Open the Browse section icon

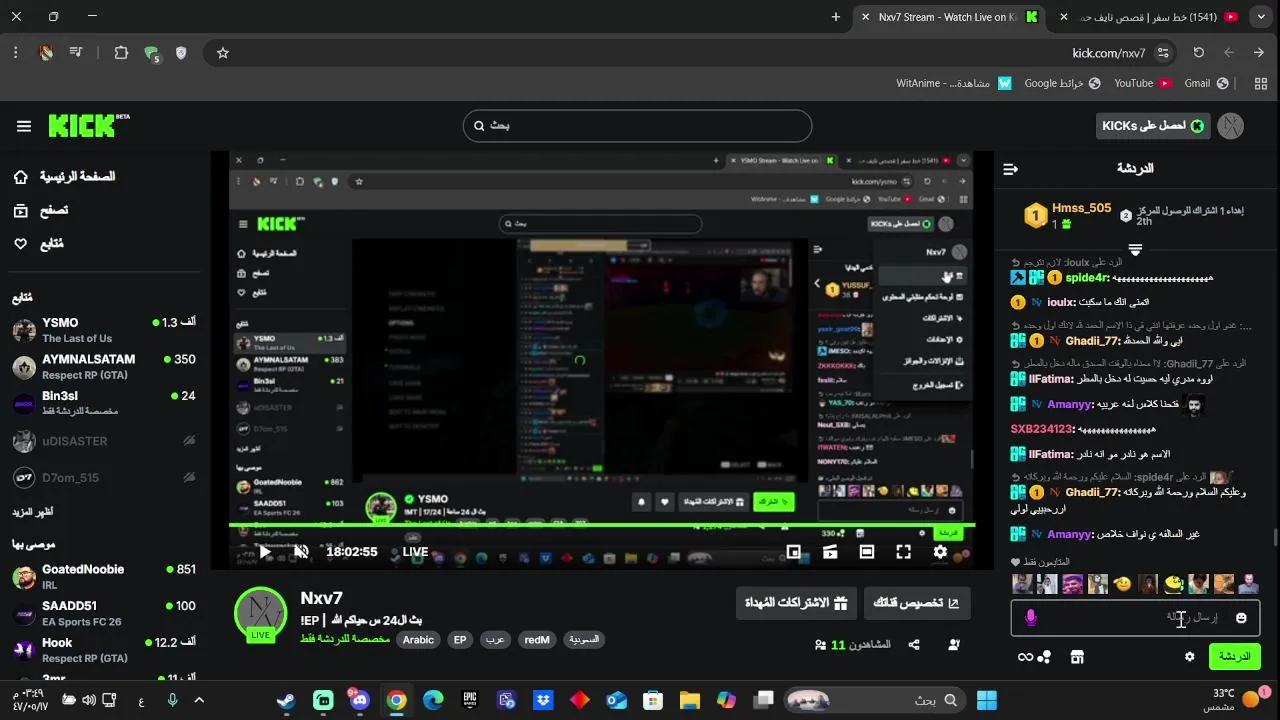pos(21,210)
